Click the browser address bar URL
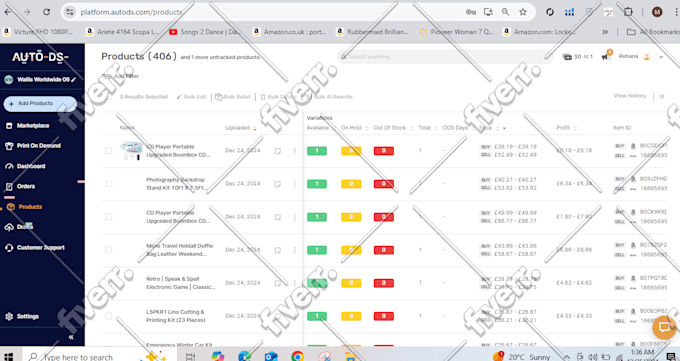 coord(131,12)
